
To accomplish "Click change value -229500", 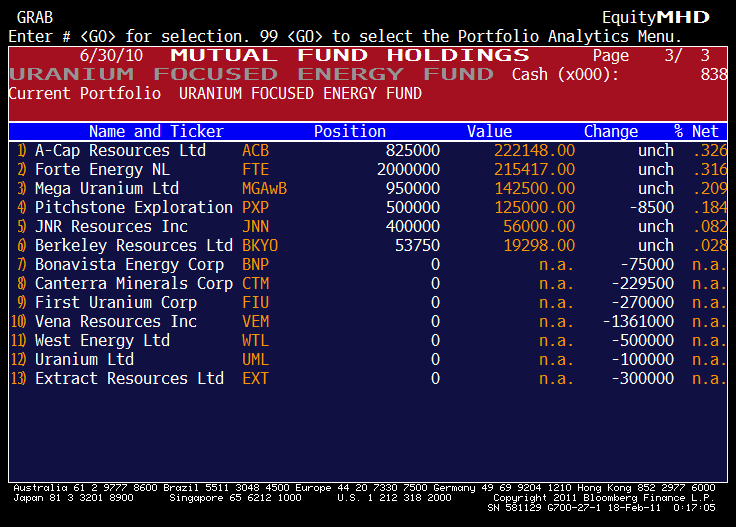I will 643,283.
